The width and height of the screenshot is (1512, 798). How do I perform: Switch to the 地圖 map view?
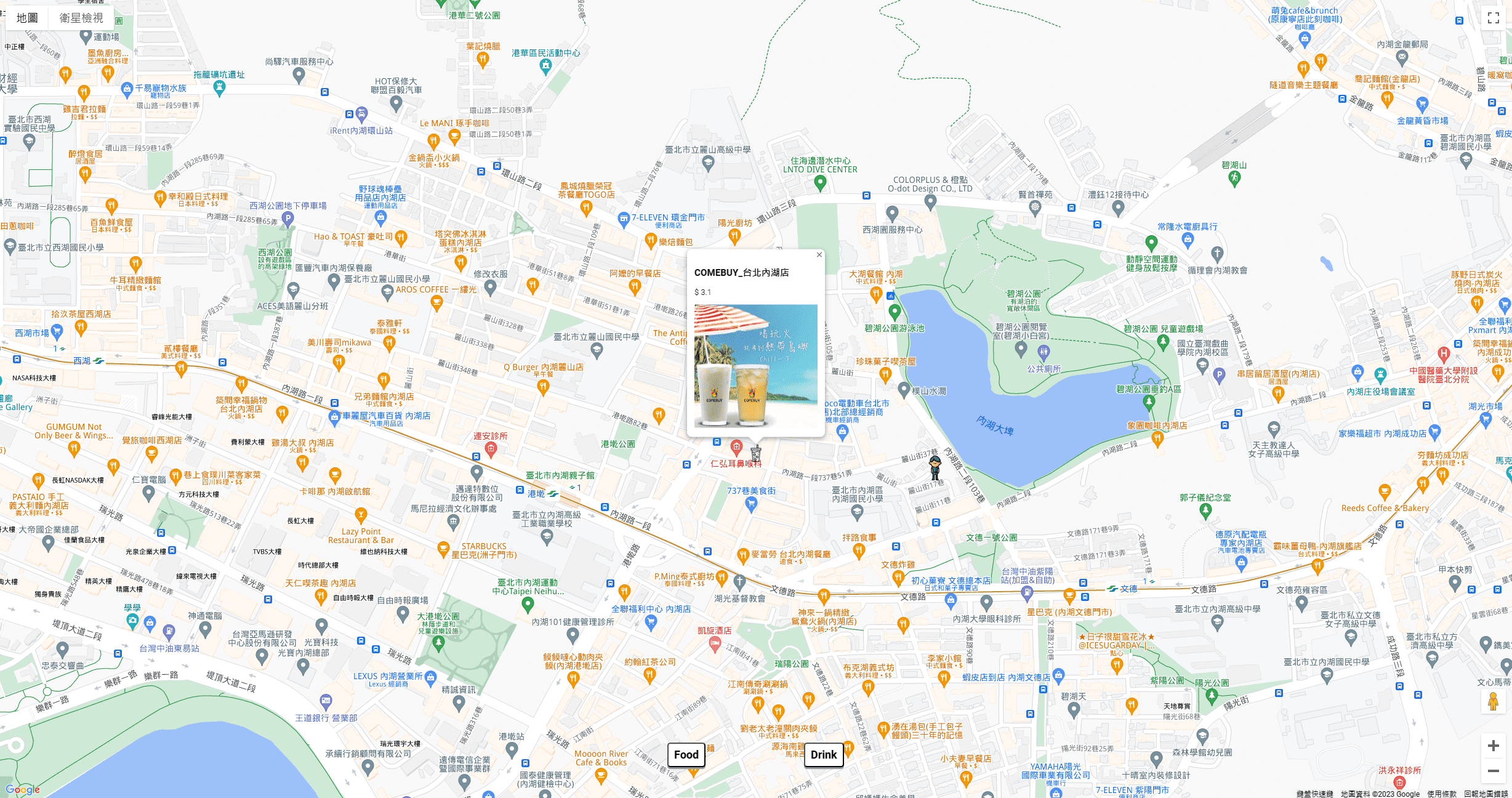[27, 18]
